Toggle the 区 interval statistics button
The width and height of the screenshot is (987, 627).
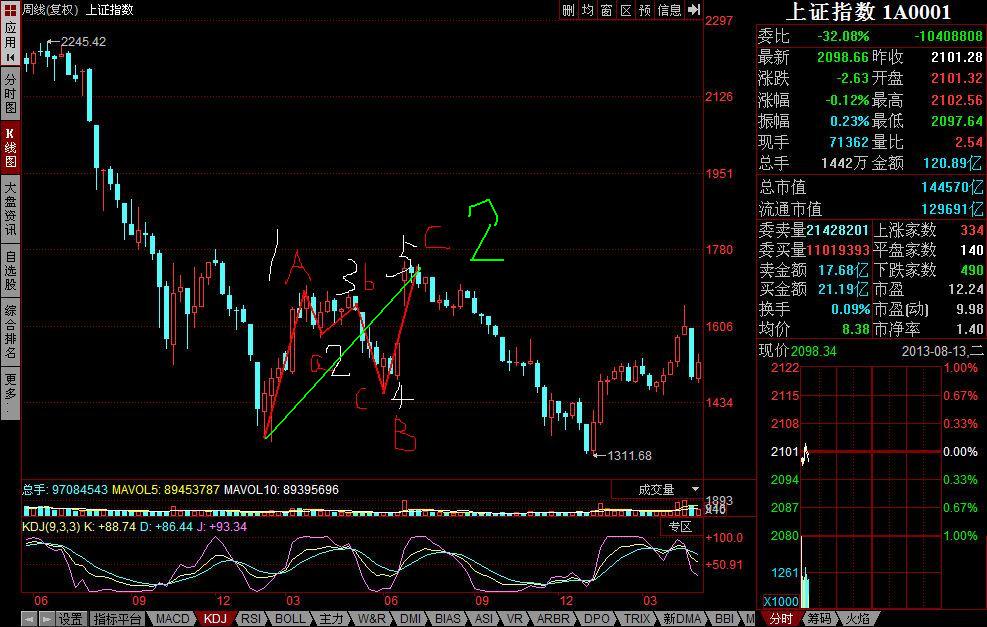(626, 9)
